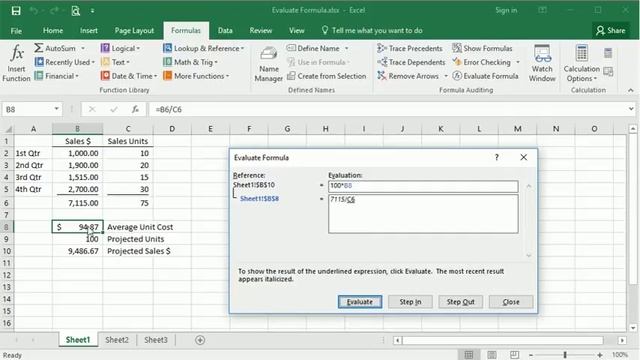Click Create from Selection
Screen dimensions: 640x360
327,76
